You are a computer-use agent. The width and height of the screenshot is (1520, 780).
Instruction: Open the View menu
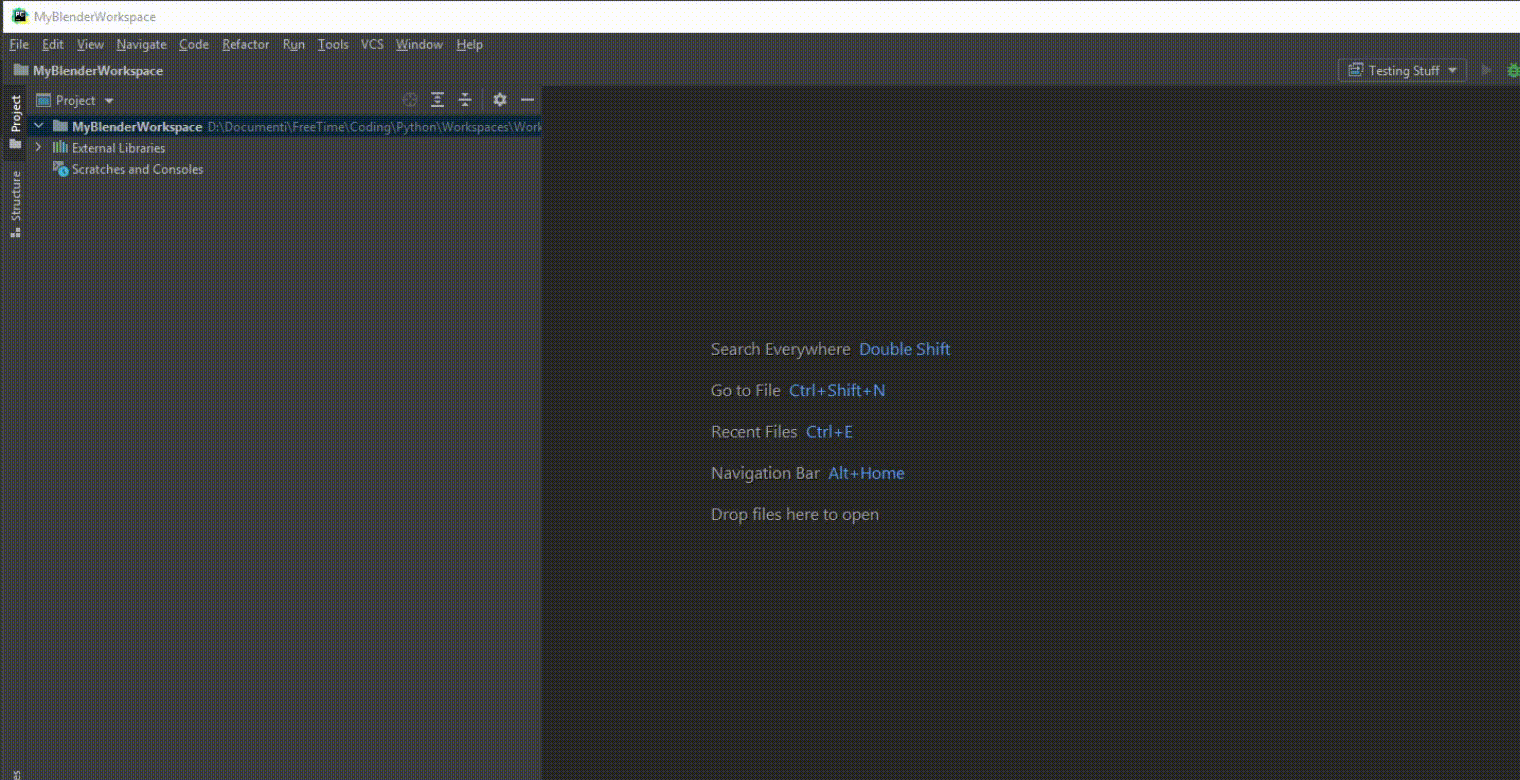click(x=90, y=44)
